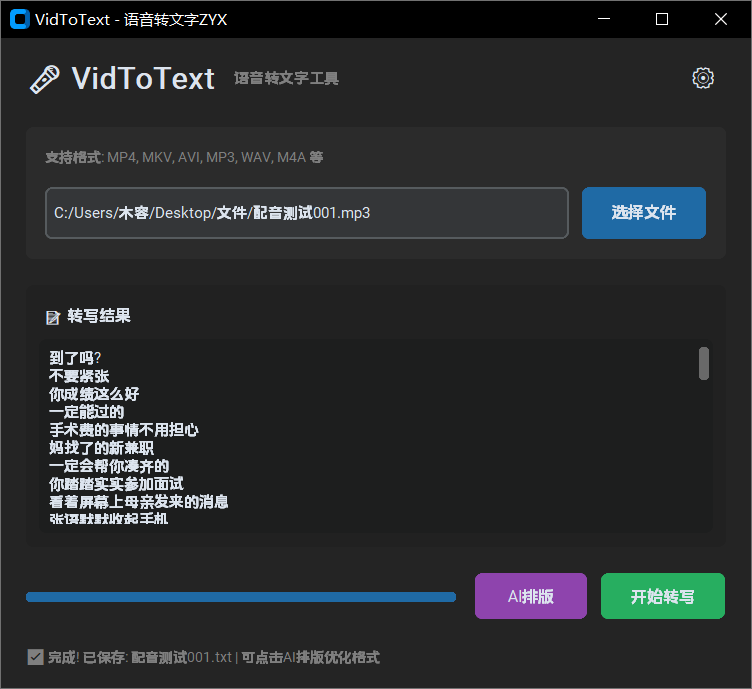Click the blue progress bar
Screen dimensions: 752x689
[241, 597]
